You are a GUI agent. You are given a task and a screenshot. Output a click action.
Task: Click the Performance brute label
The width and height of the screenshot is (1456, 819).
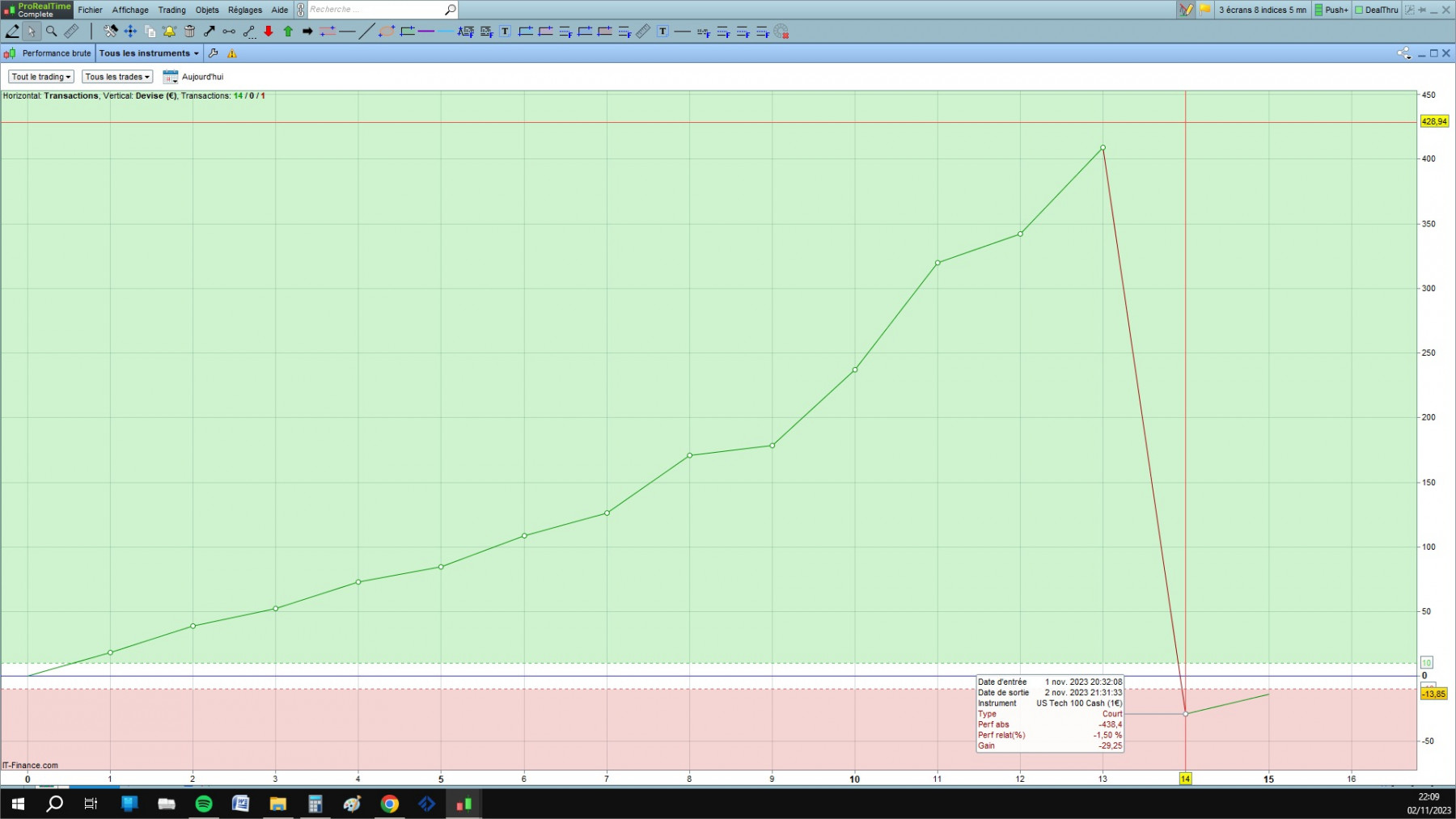[x=57, y=53]
